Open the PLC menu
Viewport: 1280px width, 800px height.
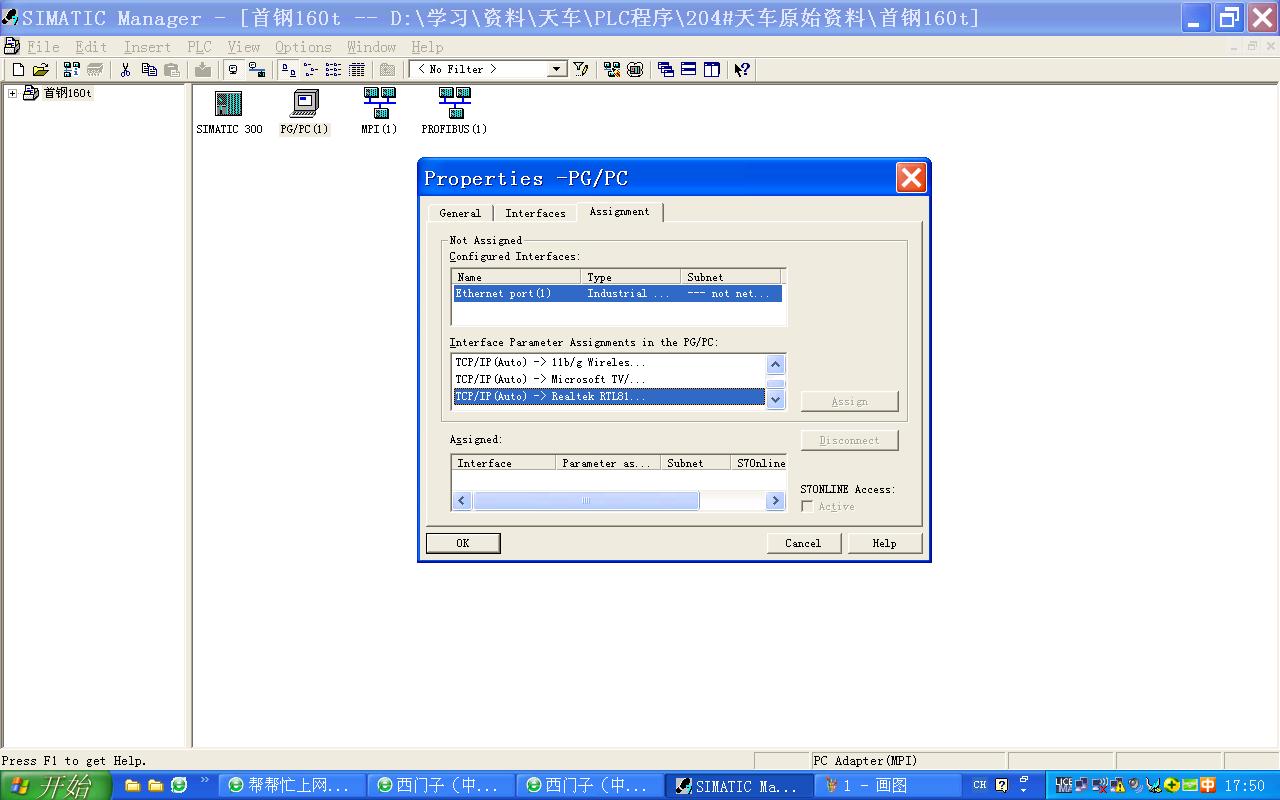[x=199, y=47]
